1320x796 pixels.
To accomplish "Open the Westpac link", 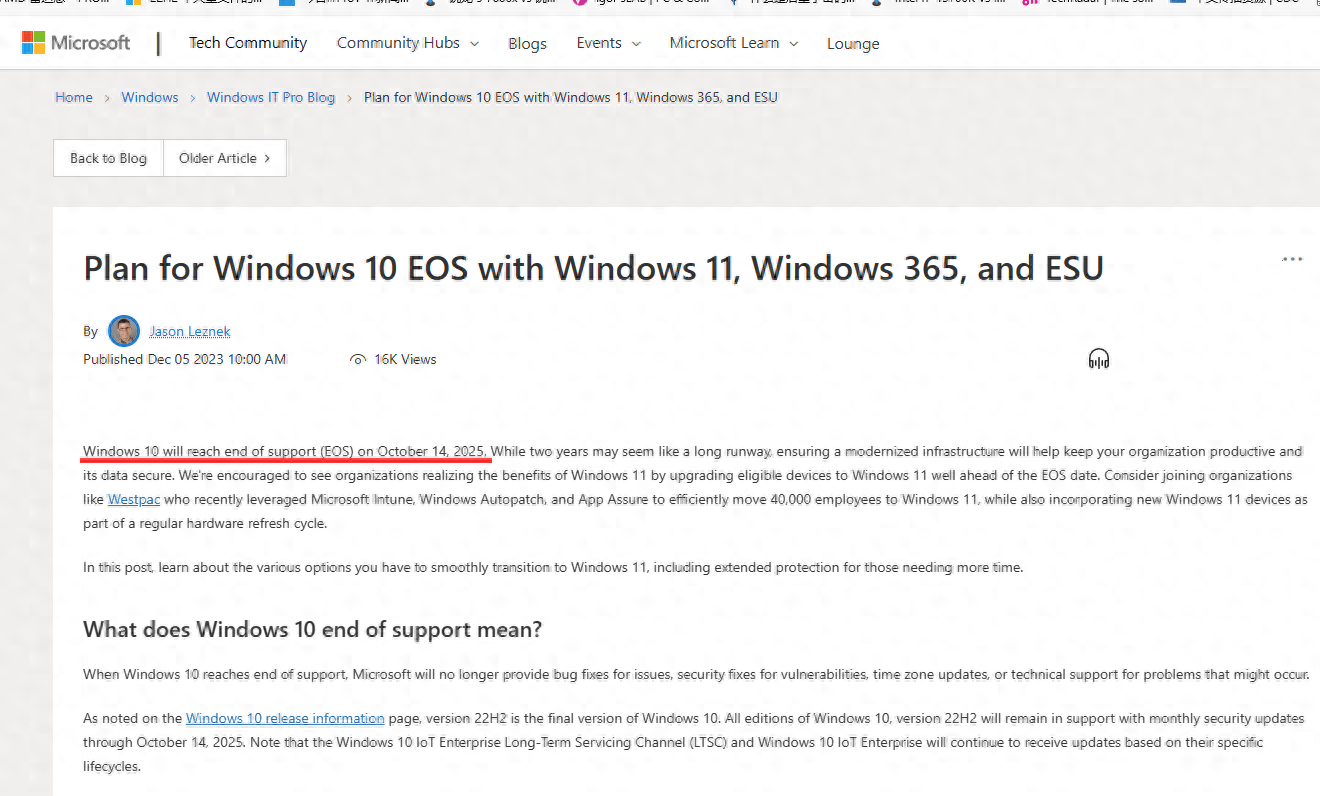I will click(x=134, y=499).
